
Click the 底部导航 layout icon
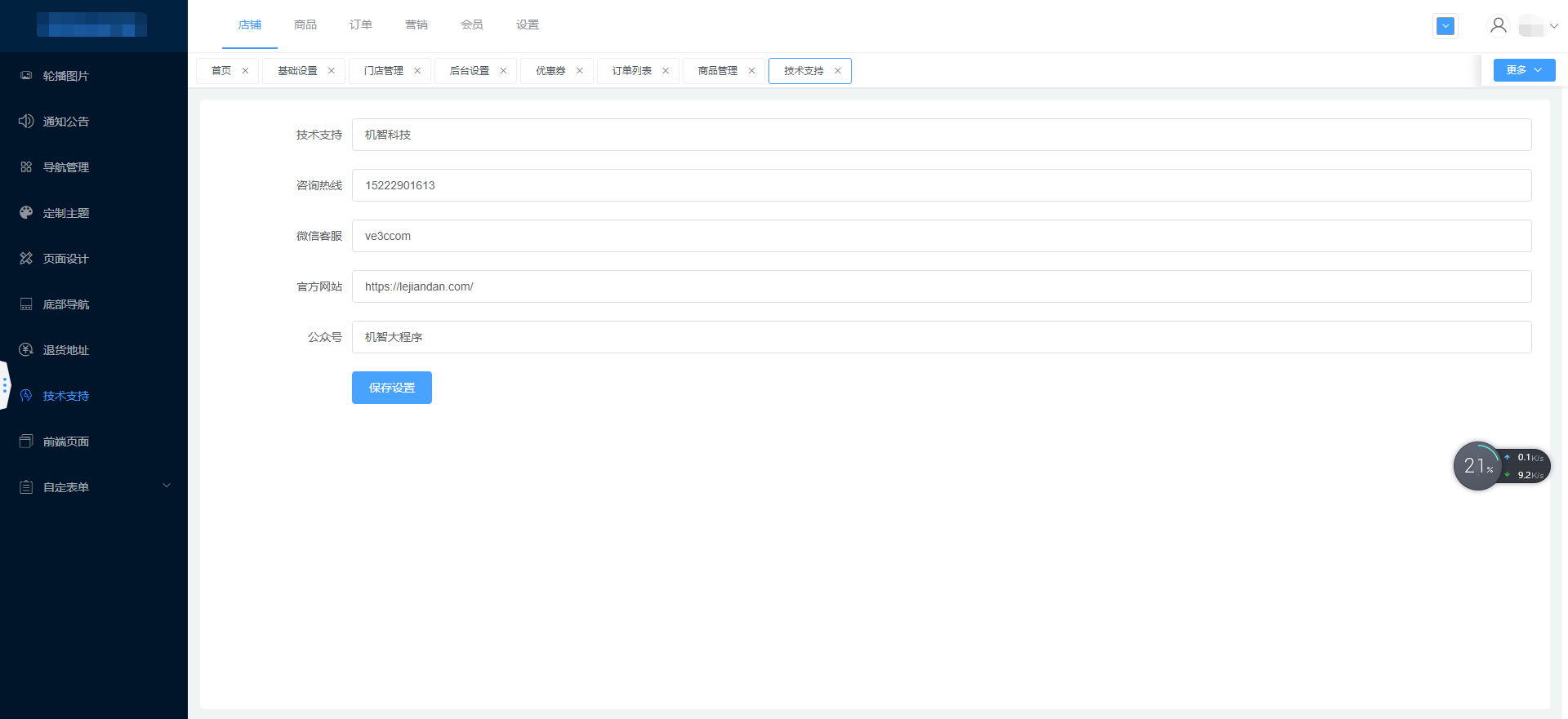[26, 304]
